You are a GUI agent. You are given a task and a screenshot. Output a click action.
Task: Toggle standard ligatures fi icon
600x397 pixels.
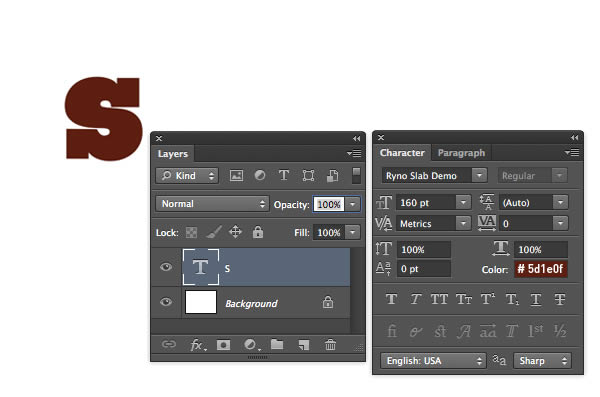pos(392,330)
